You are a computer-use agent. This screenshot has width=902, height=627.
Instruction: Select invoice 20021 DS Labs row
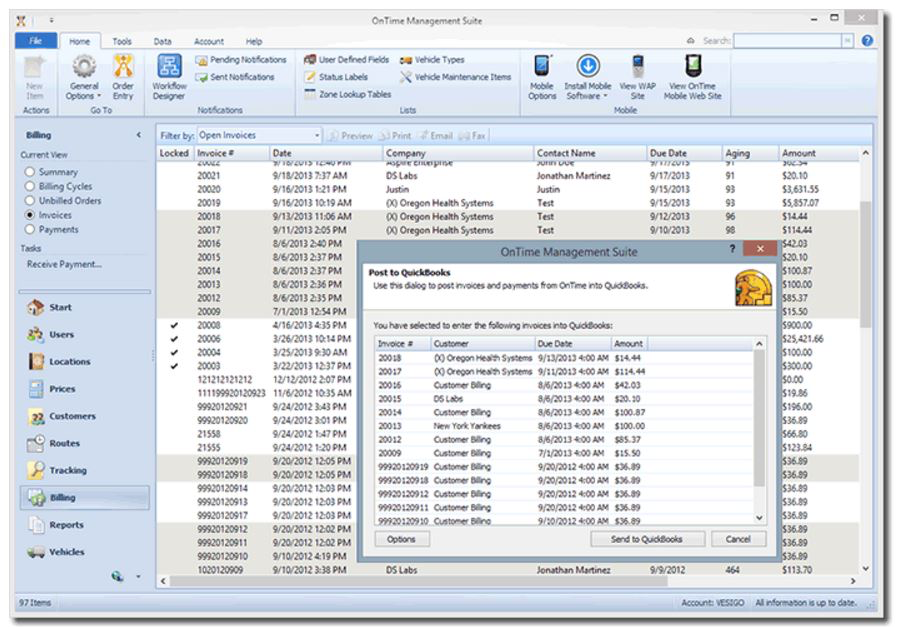pyautogui.click(x=508, y=176)
